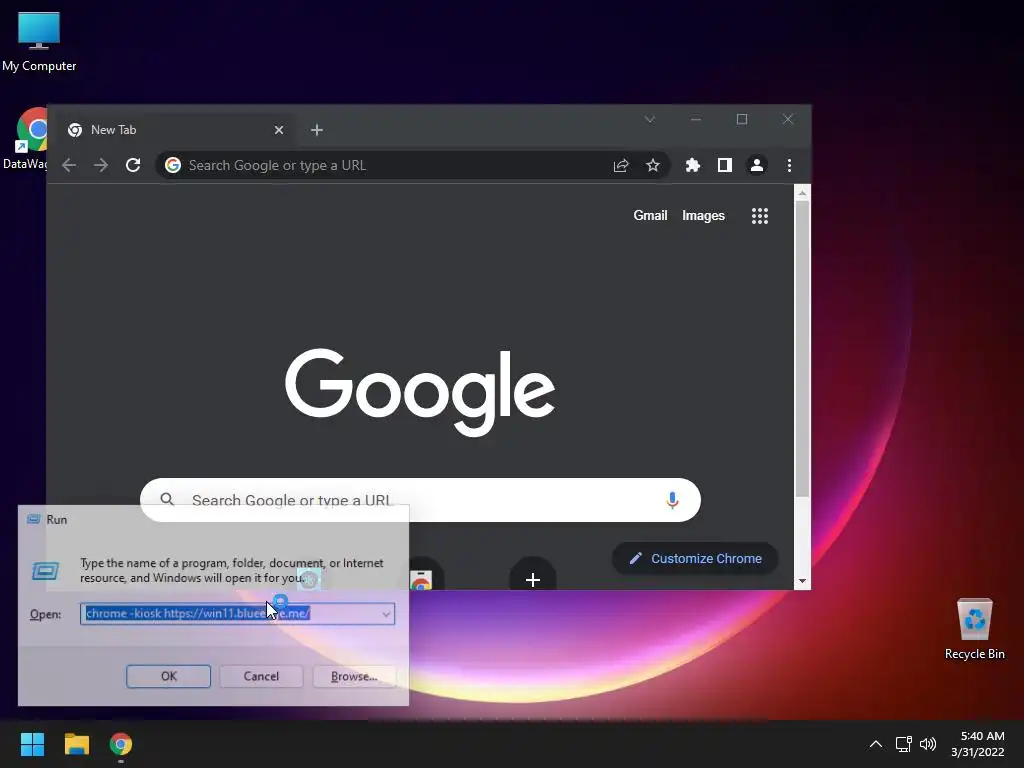
Task: Add a new shortcut plus tile
Action: (x=533, y=579)
